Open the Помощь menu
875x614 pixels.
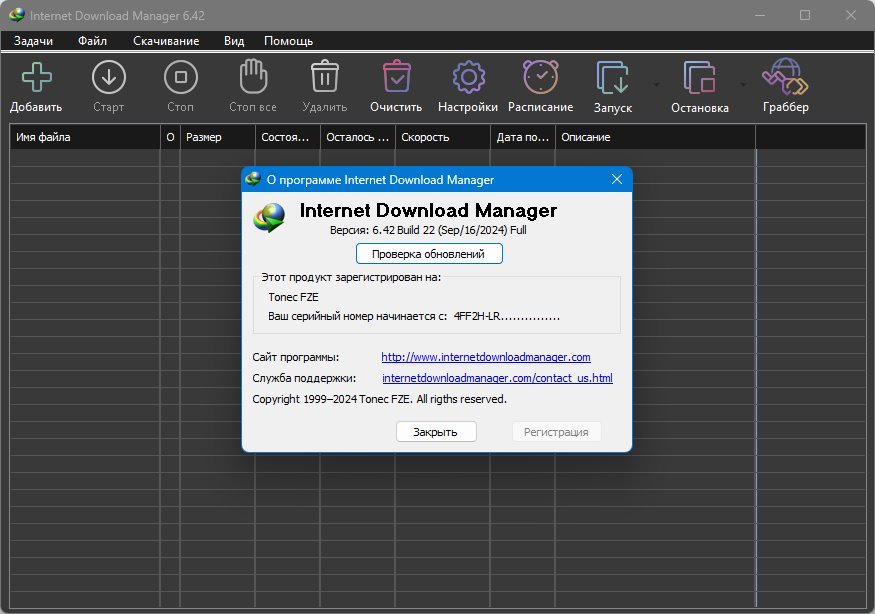click(288, 41)
